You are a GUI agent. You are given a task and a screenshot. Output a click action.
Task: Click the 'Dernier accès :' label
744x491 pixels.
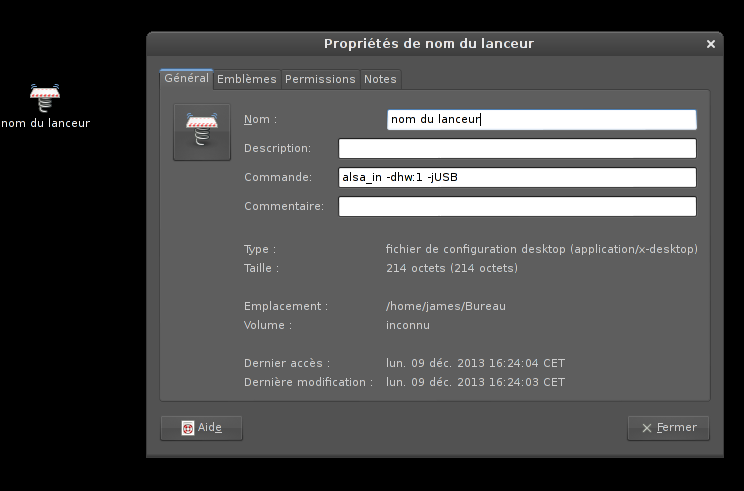tap(287, 363)
